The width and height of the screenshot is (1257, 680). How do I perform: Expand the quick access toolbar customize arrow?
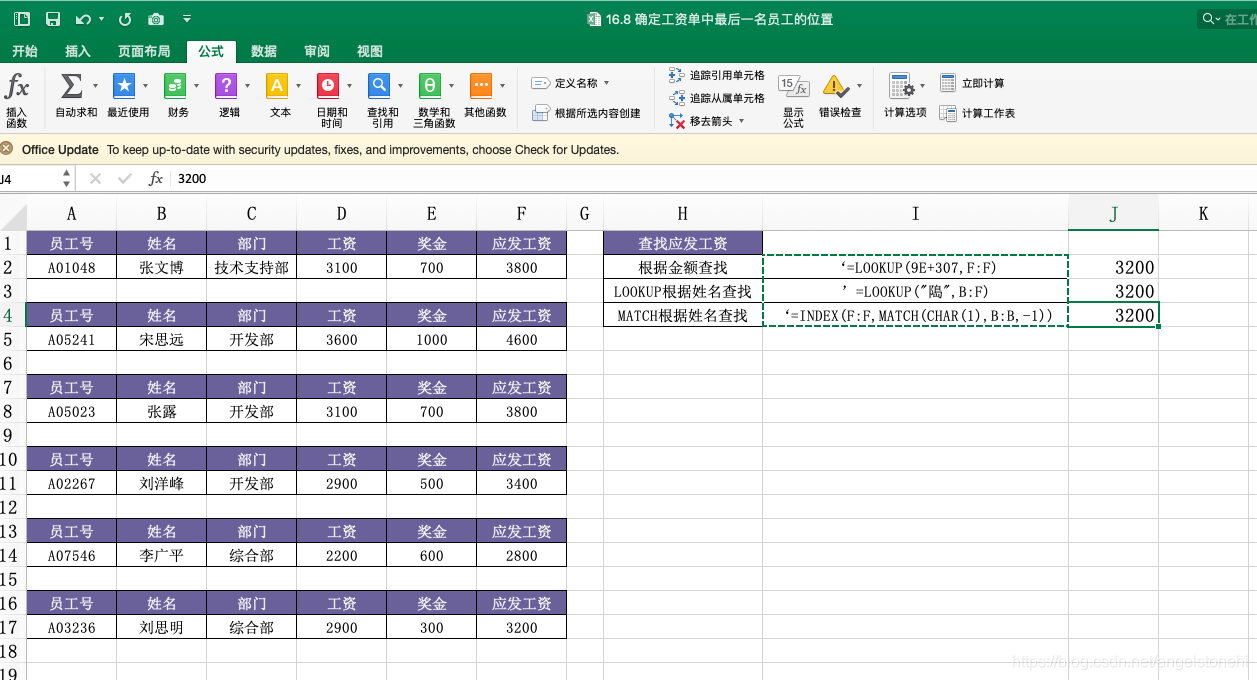coord(188,19)
